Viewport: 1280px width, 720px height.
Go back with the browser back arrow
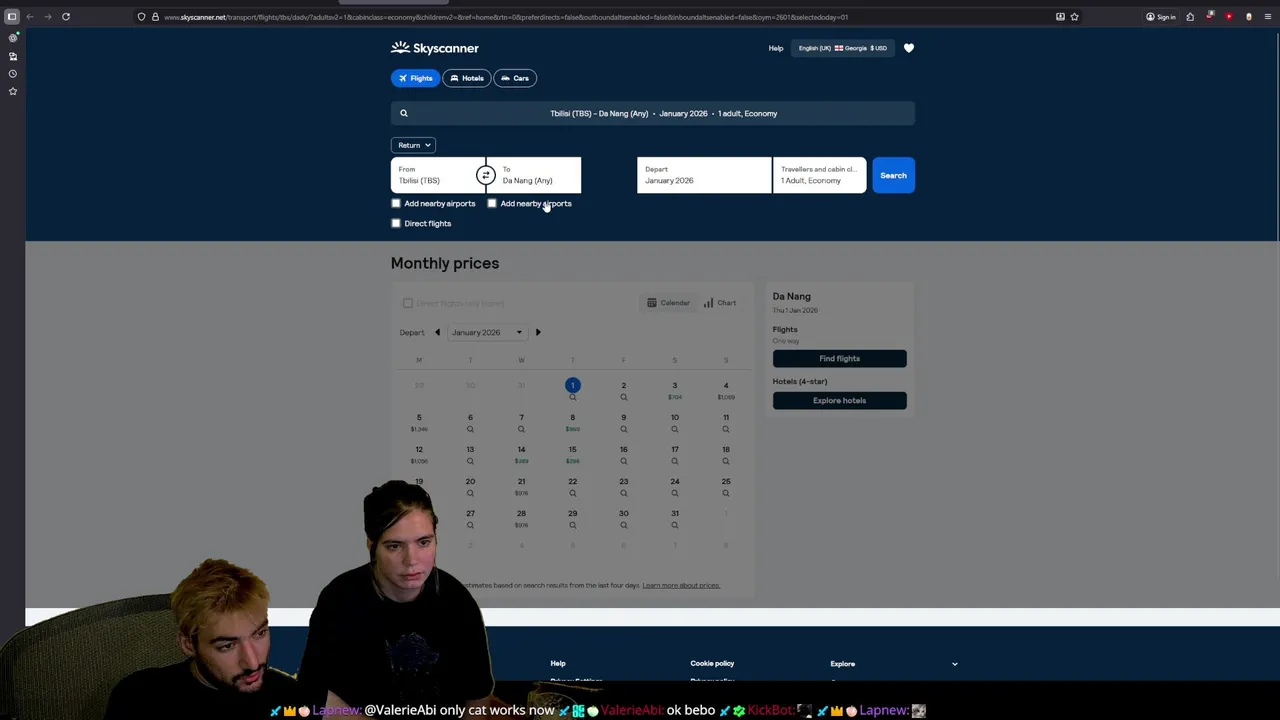pos(30,16)
